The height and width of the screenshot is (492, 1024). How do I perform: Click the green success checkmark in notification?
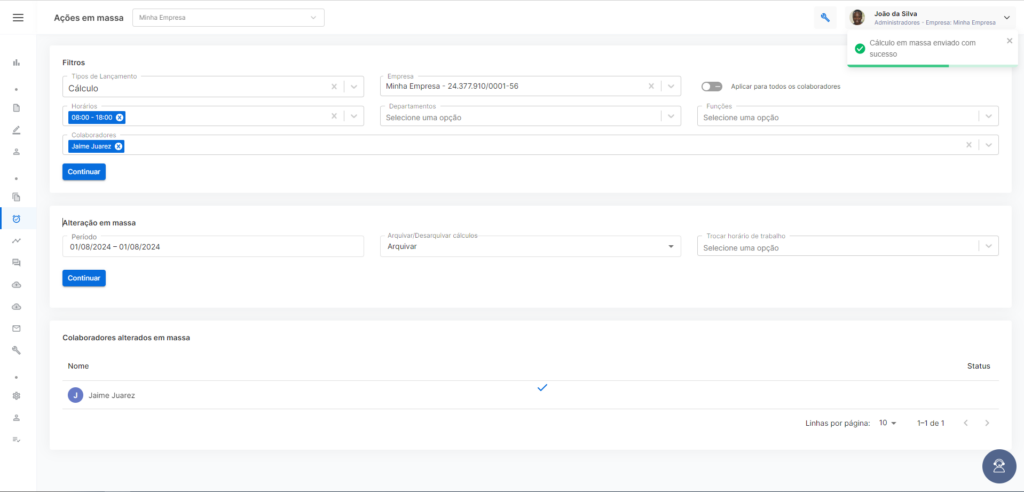pyautogui.click(x=859, y=48)
